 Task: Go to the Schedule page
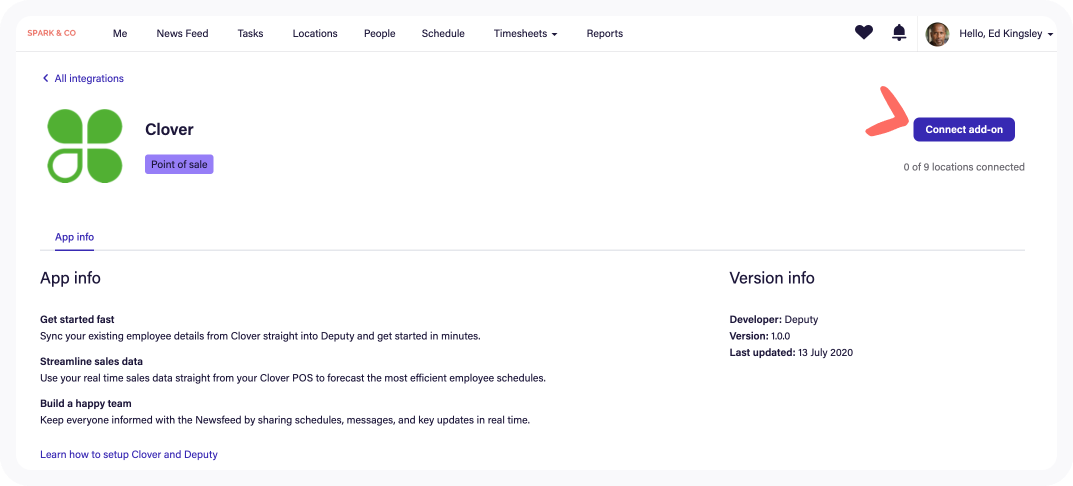[x=443, y=34]
